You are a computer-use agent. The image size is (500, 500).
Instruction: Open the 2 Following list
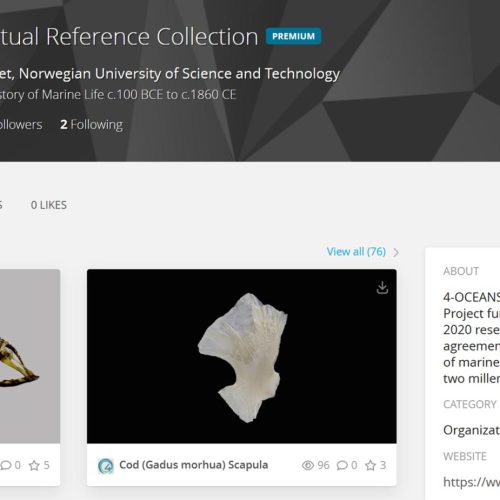tap(92, 125)
